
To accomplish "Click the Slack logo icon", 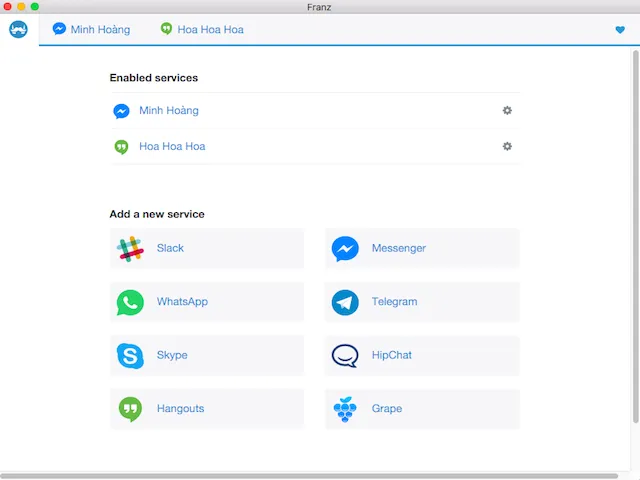I will click(130, 249).
